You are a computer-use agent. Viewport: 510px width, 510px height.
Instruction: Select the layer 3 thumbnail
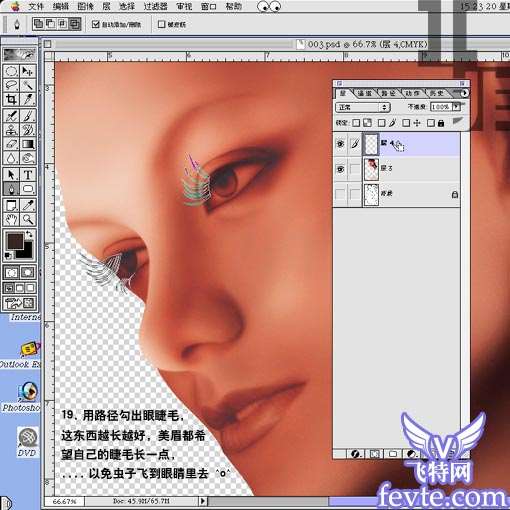(x=371, y=169)
